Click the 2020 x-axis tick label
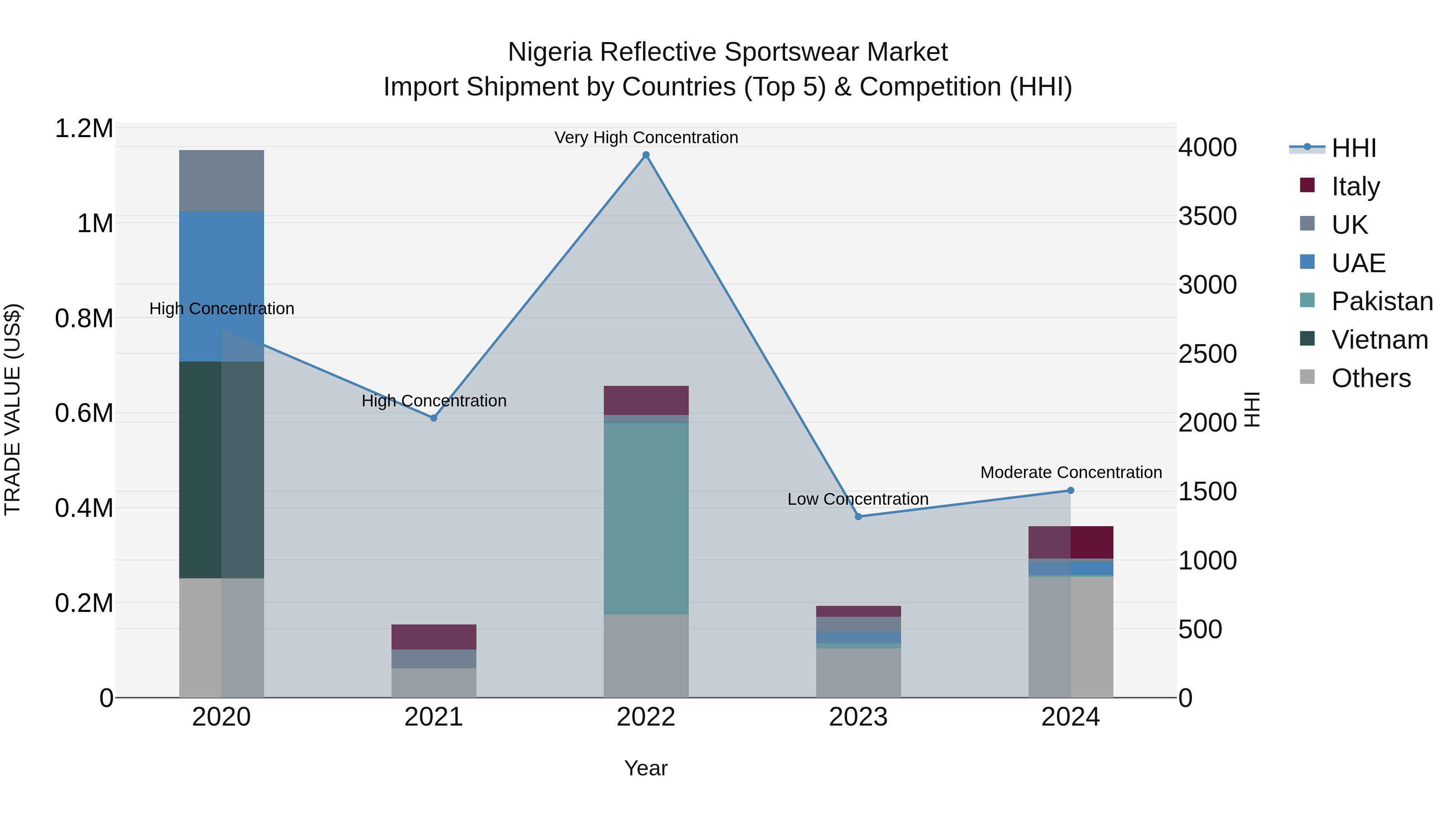Image resolution: width=1456 pixels, height=819 pixels. pyautogui.click(x=222, y=717)
